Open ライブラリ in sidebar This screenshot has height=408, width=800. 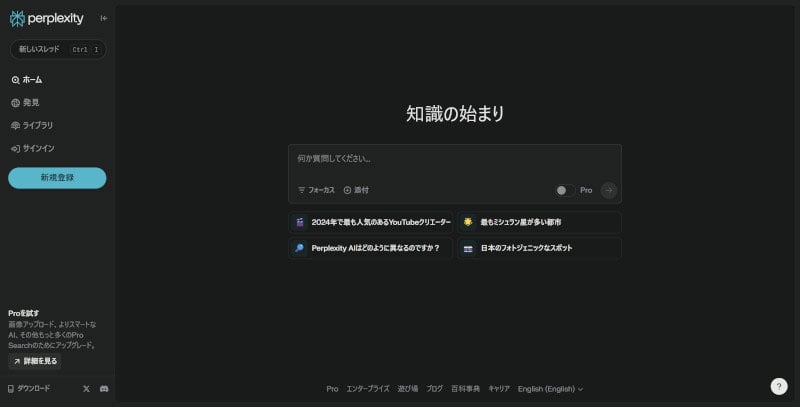32,125
